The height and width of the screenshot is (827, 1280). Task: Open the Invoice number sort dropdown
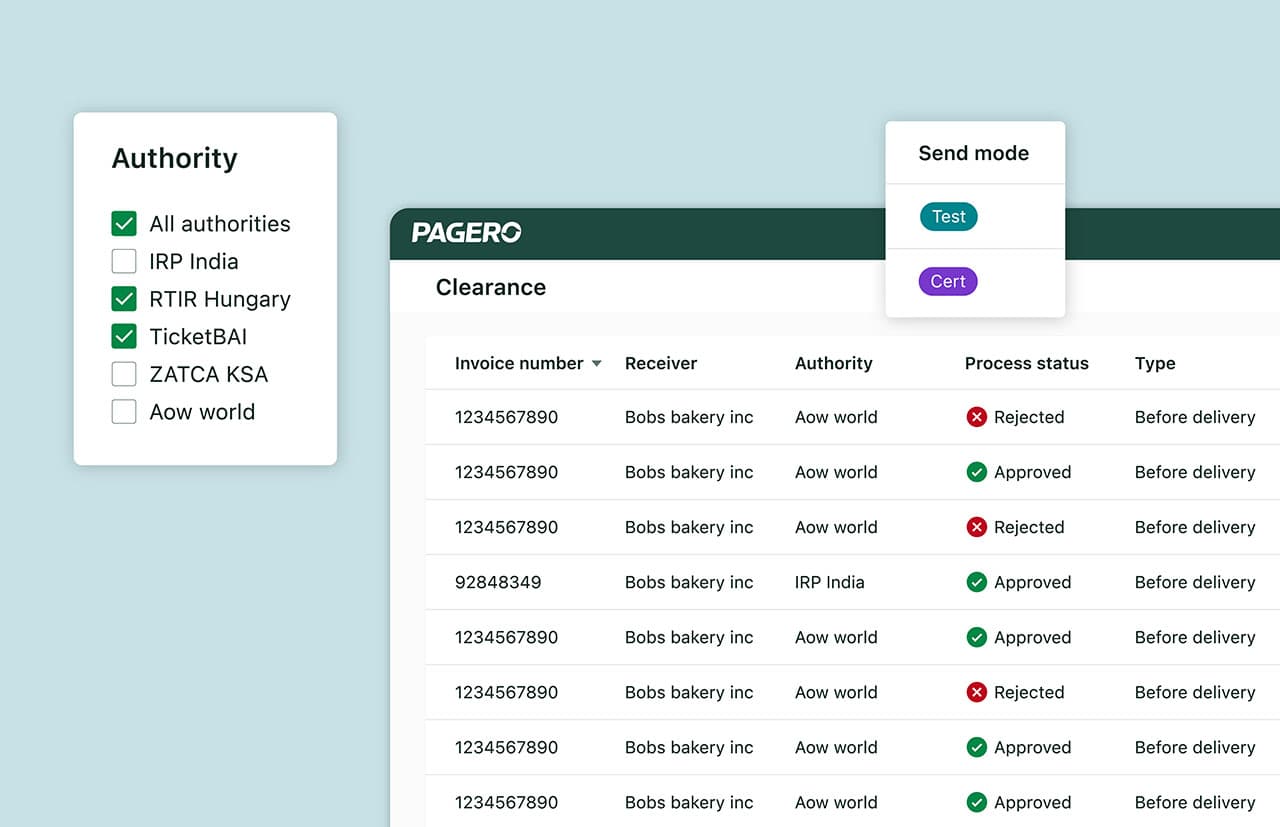[597, 364]
